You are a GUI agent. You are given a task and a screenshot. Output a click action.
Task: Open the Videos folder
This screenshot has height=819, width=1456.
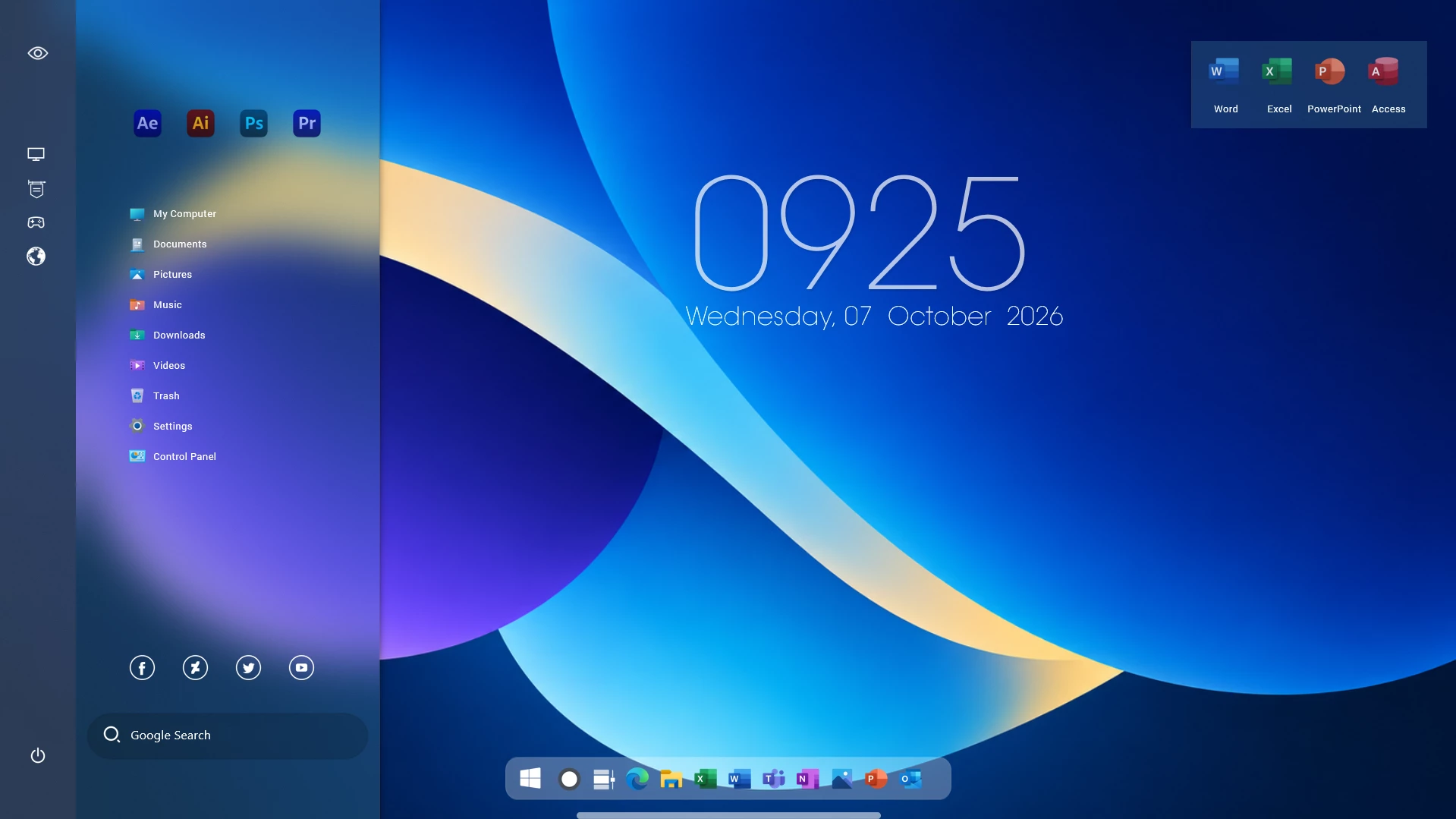[x=157, y=366]
